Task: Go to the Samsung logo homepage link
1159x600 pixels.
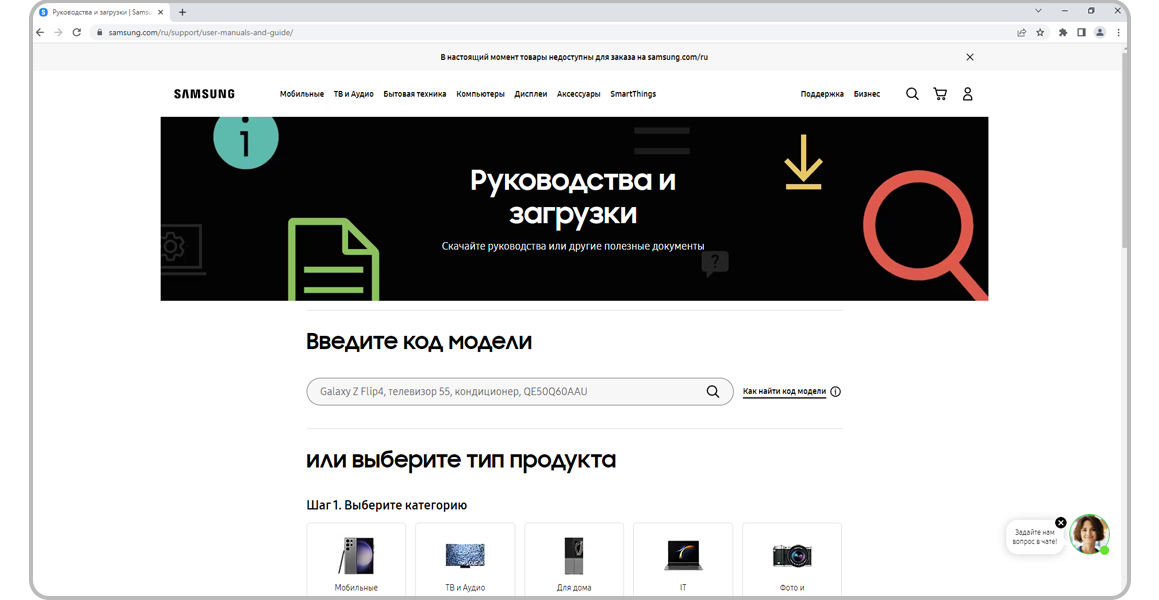Action: pos(204,94)
